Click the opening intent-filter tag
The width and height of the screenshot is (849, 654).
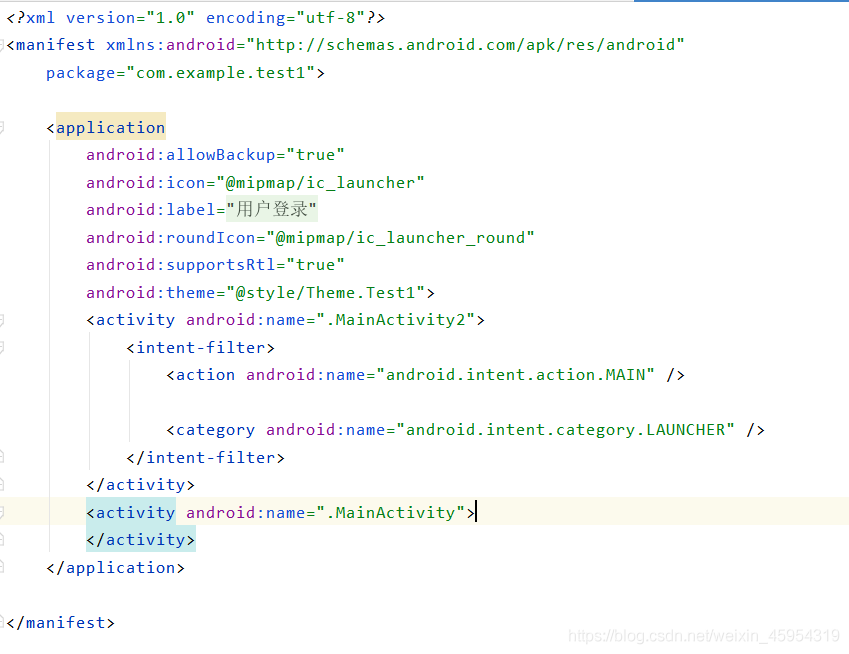[200, 348]
